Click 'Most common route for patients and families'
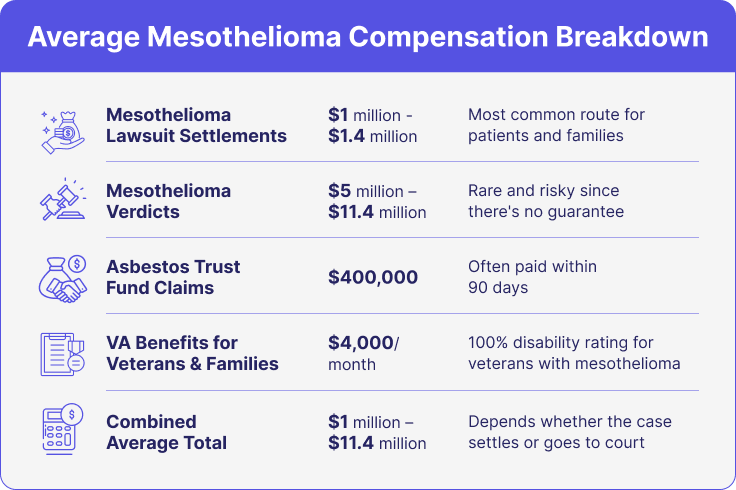Image resolution: width=736 pixels, height=490 pixels. pyautogui.click(x=556, y=125)
